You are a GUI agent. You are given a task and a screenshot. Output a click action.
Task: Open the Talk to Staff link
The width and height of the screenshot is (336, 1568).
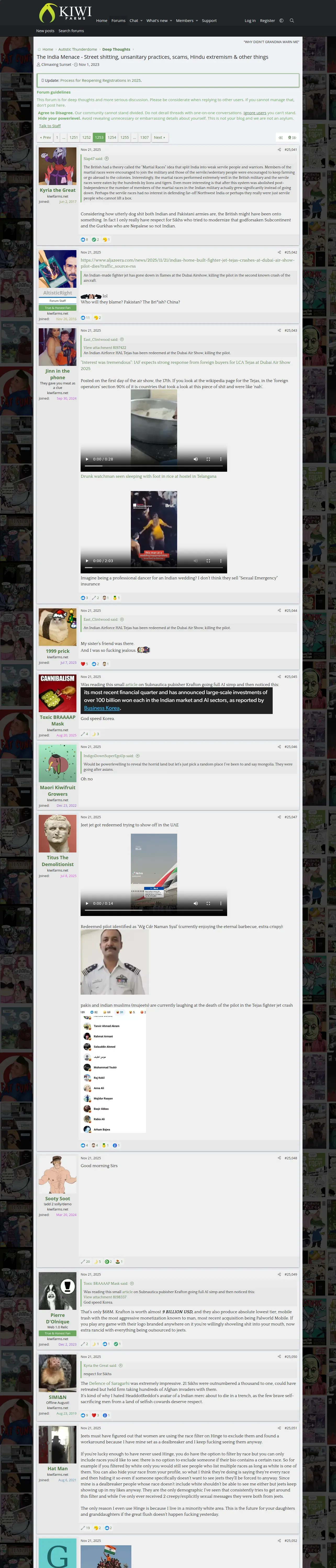(x=50, y=126)
